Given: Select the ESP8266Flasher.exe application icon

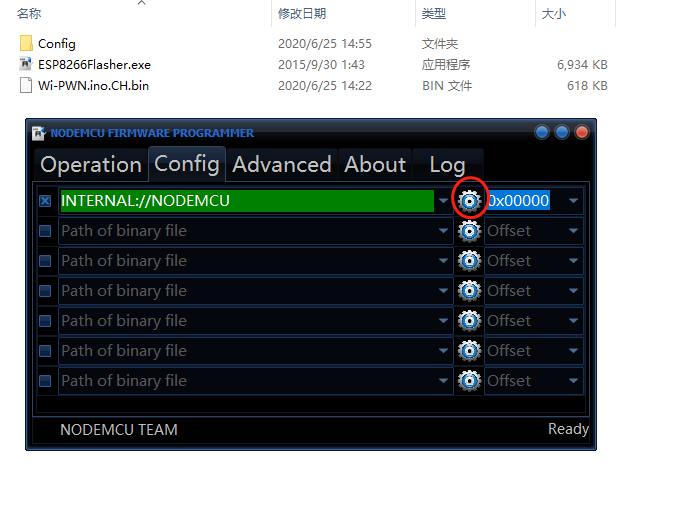Looking at the screenshot, I should (26, 64).
